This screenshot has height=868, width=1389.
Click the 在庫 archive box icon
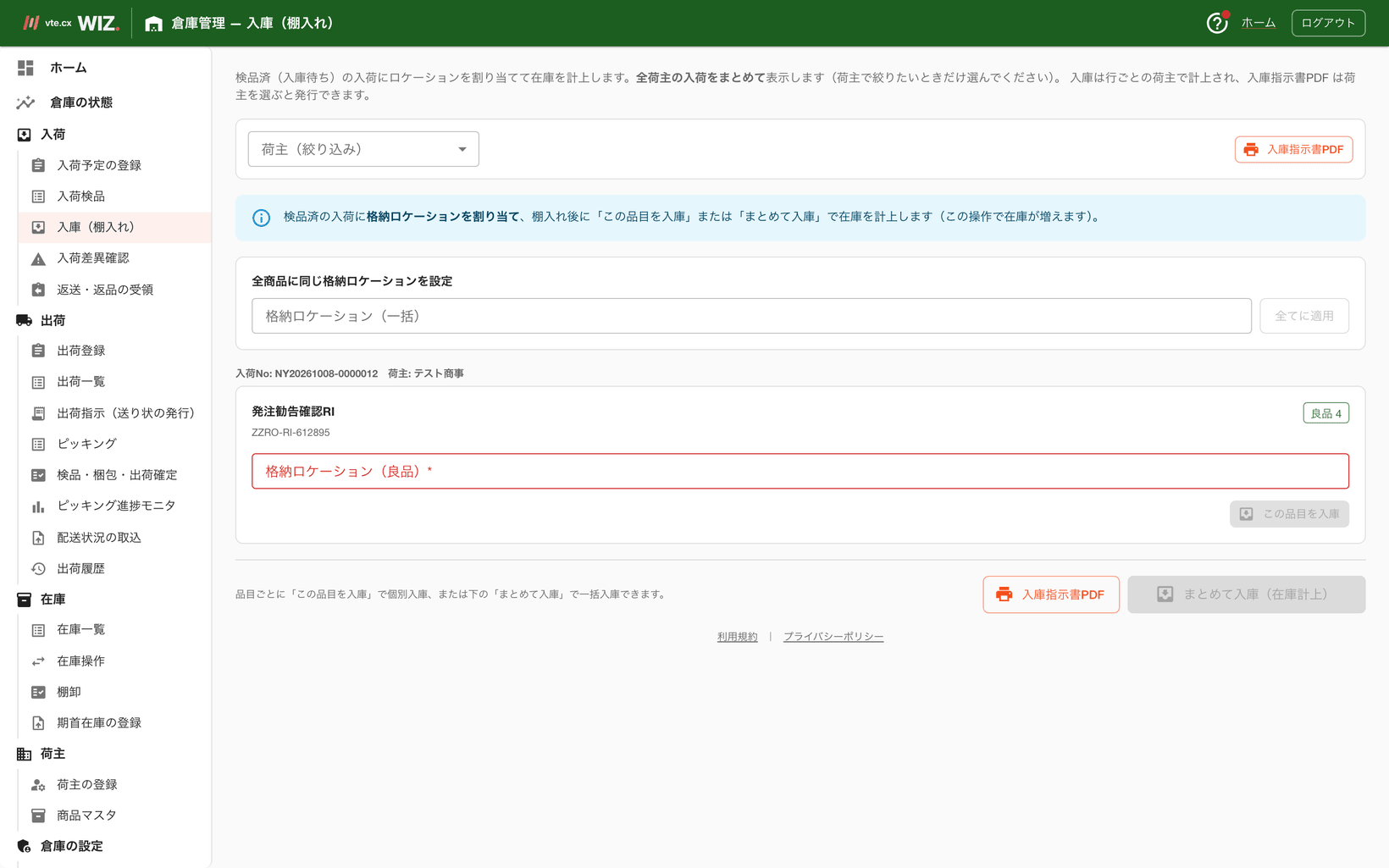24,600
